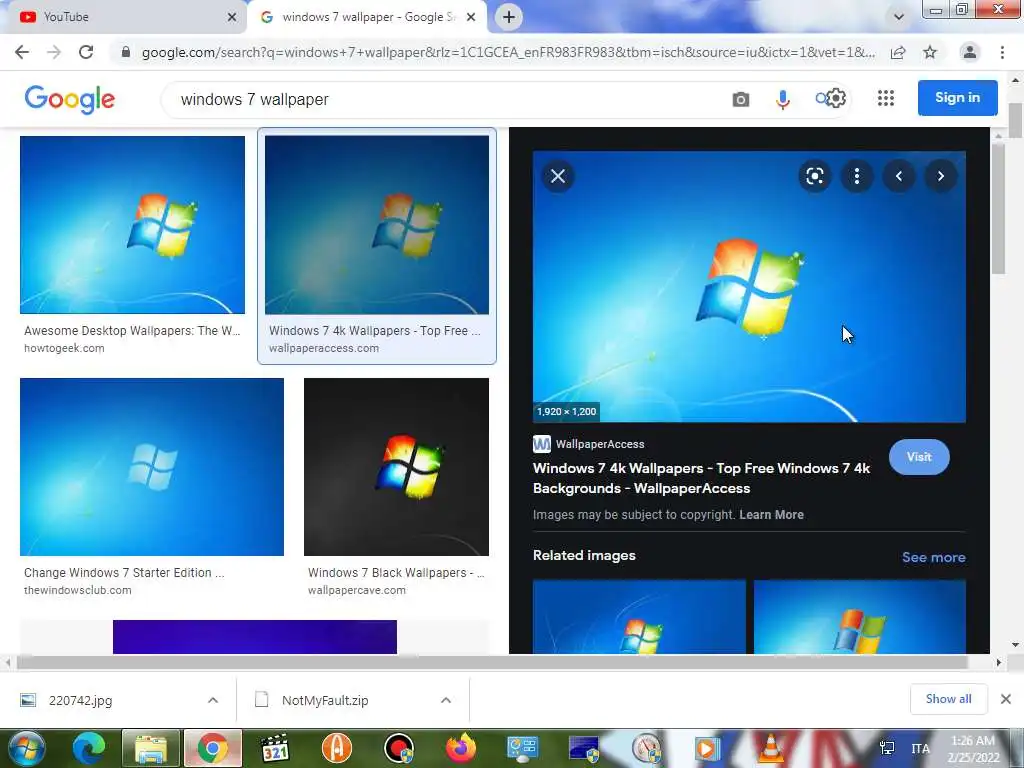
Task: Click the large preview wallpaper image
Action: coord(749,287)
